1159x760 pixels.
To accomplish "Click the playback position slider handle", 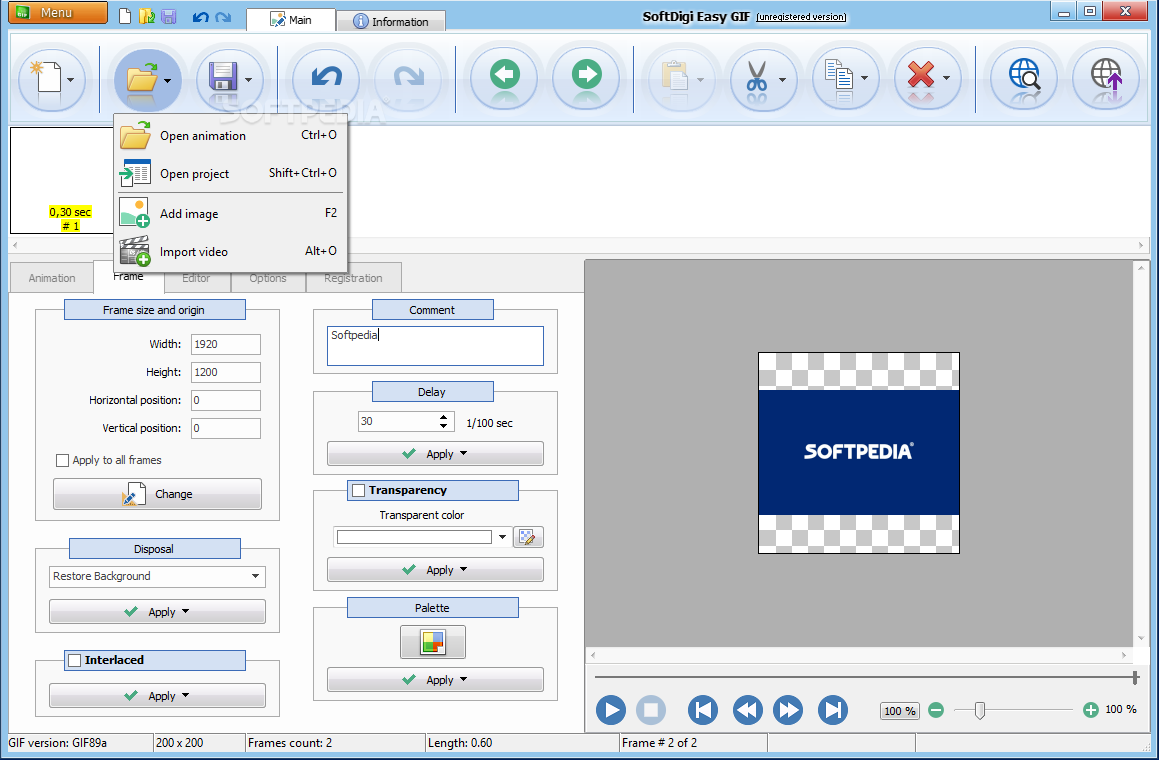I will pyautogui.click(x=1135, y=676).
